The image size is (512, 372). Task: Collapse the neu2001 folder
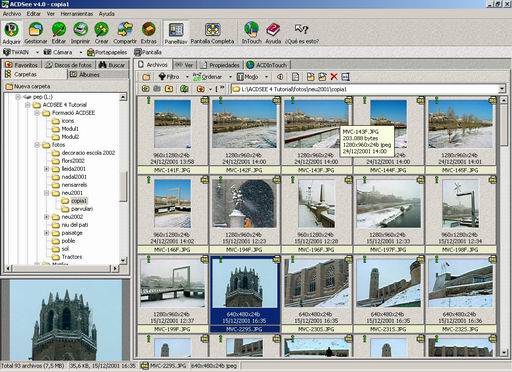[x=46, y=193]
